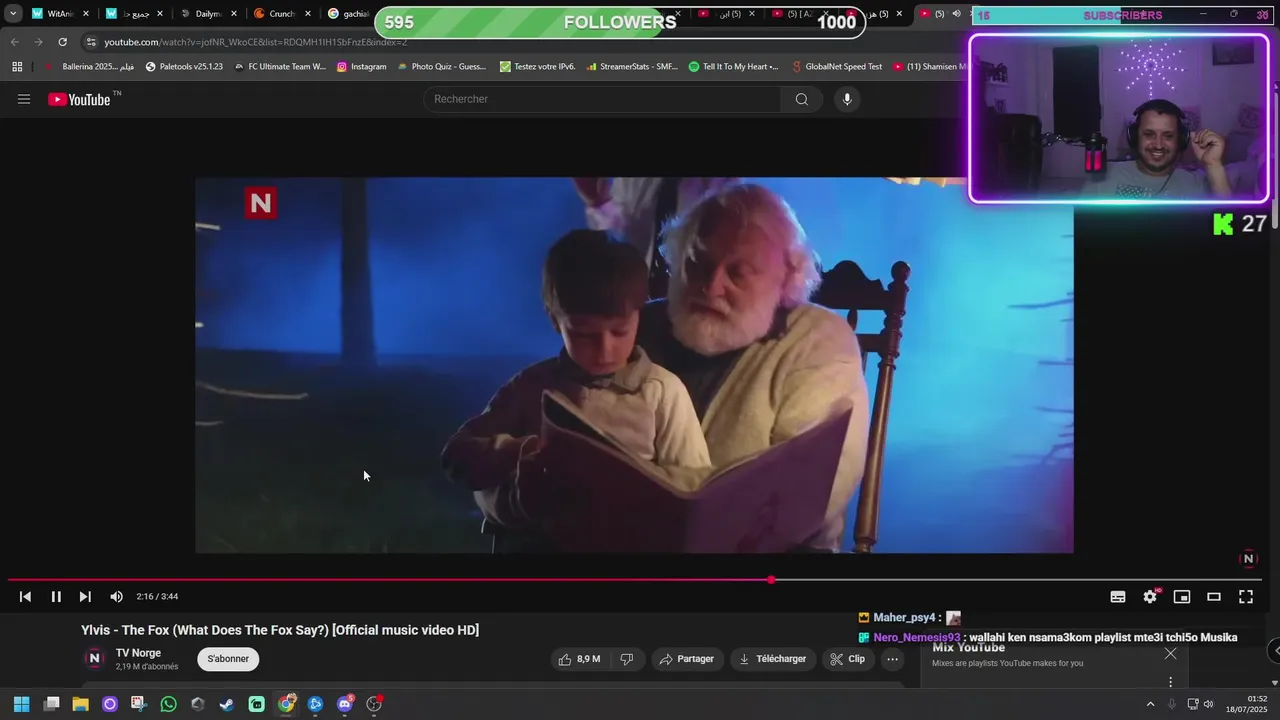This screenshot has width=1280, height=720.
Task: Like the video with 8,9 M thumbs up
Action: pyautogui.click(x=580, y=659)
